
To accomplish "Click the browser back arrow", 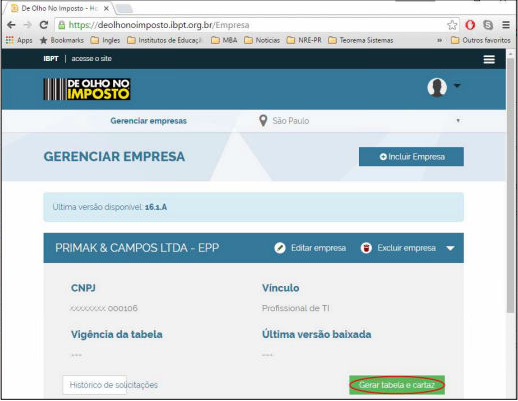I will [11, 25].
